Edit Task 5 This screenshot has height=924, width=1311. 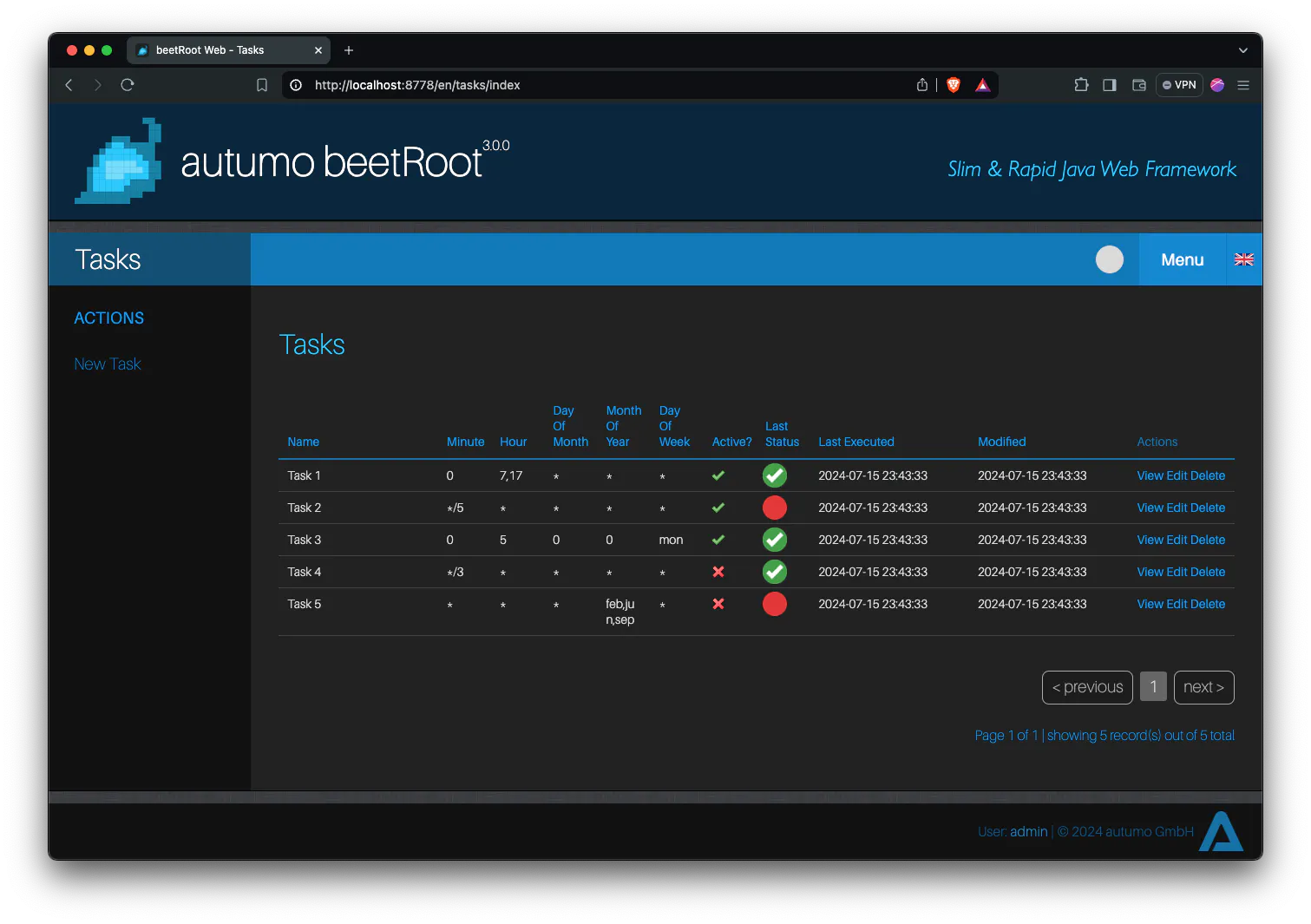(x=1177, y=604)
